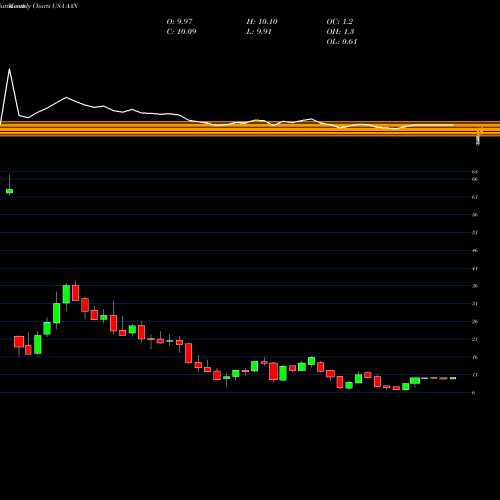Click the 11 price axis label

(x=475, y=375)
